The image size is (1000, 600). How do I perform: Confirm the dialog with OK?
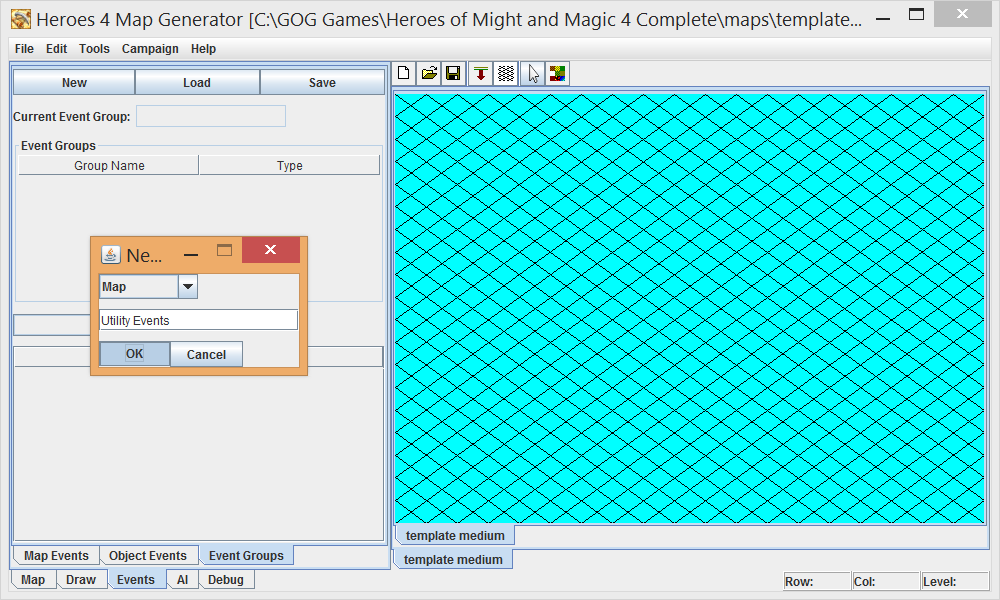[135, 354]
